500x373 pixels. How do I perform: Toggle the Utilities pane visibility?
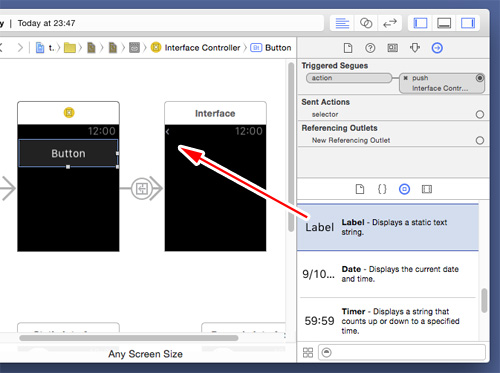point(468,23)
